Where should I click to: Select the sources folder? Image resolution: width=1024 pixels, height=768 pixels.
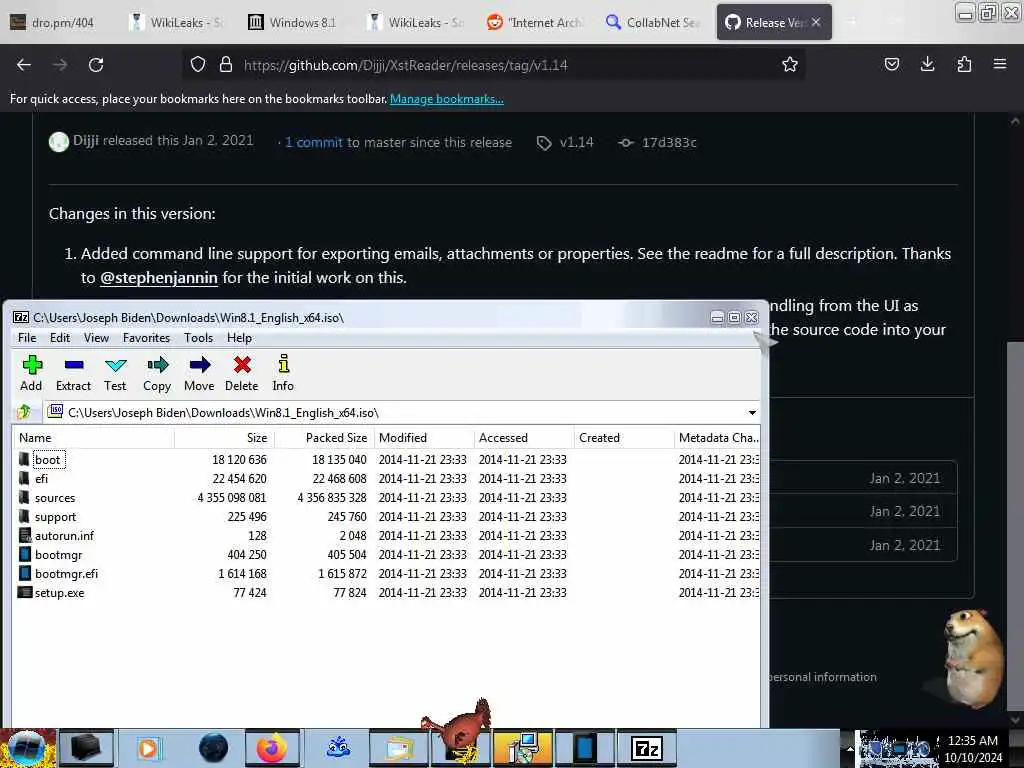pyautogui.click(x=55, y=498)
